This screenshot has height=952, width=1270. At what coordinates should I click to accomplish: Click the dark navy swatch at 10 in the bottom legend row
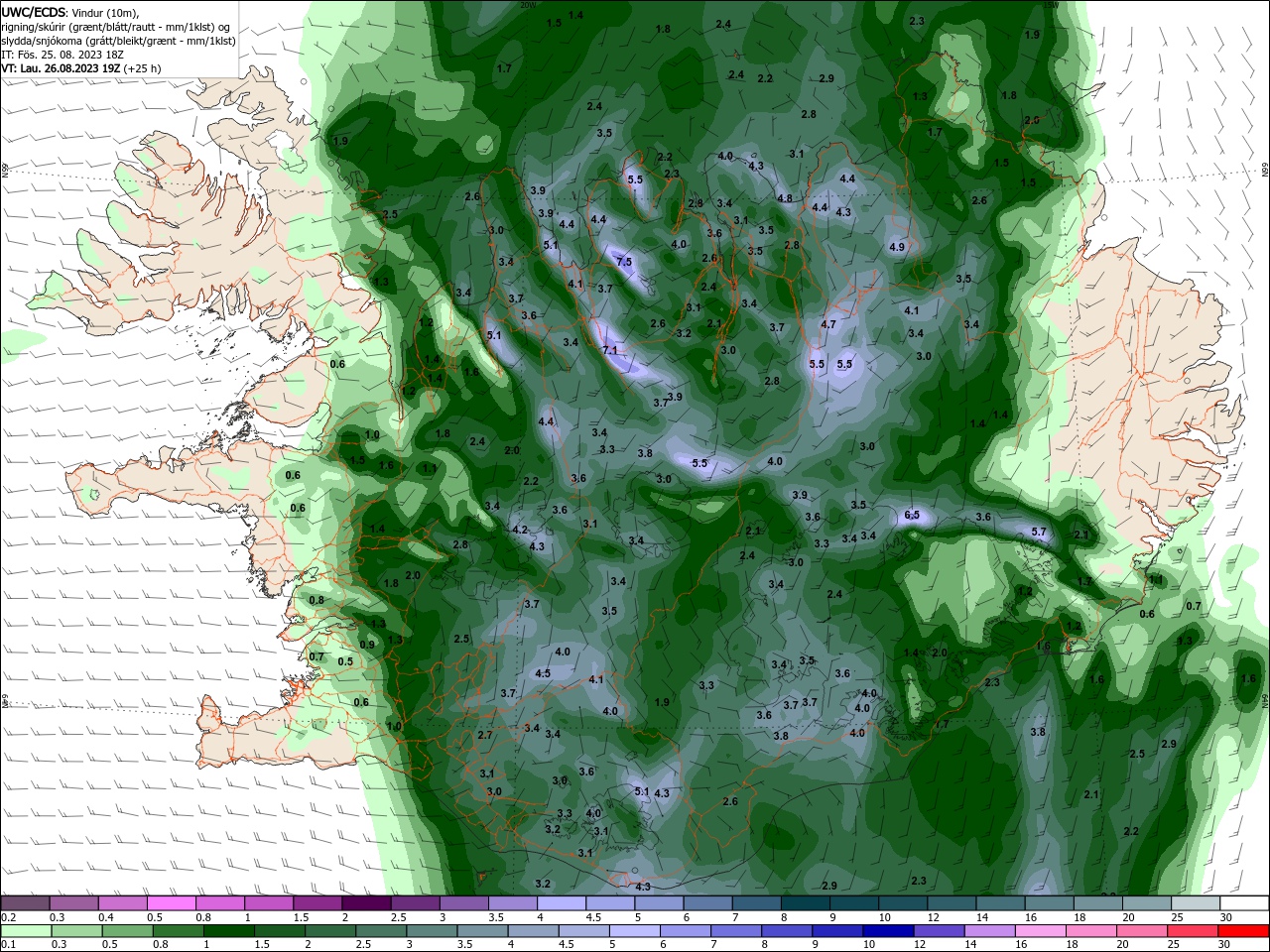coord(888,931)
